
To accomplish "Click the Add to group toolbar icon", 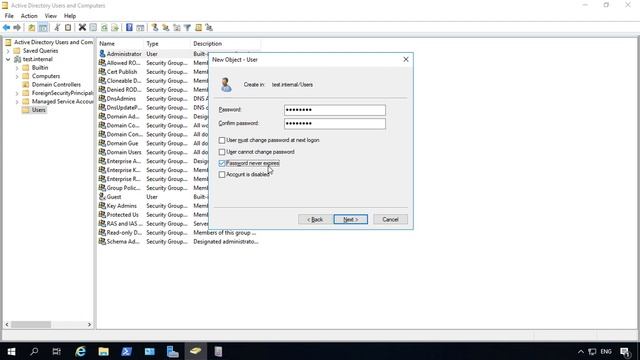I will (x=209, y=27).
